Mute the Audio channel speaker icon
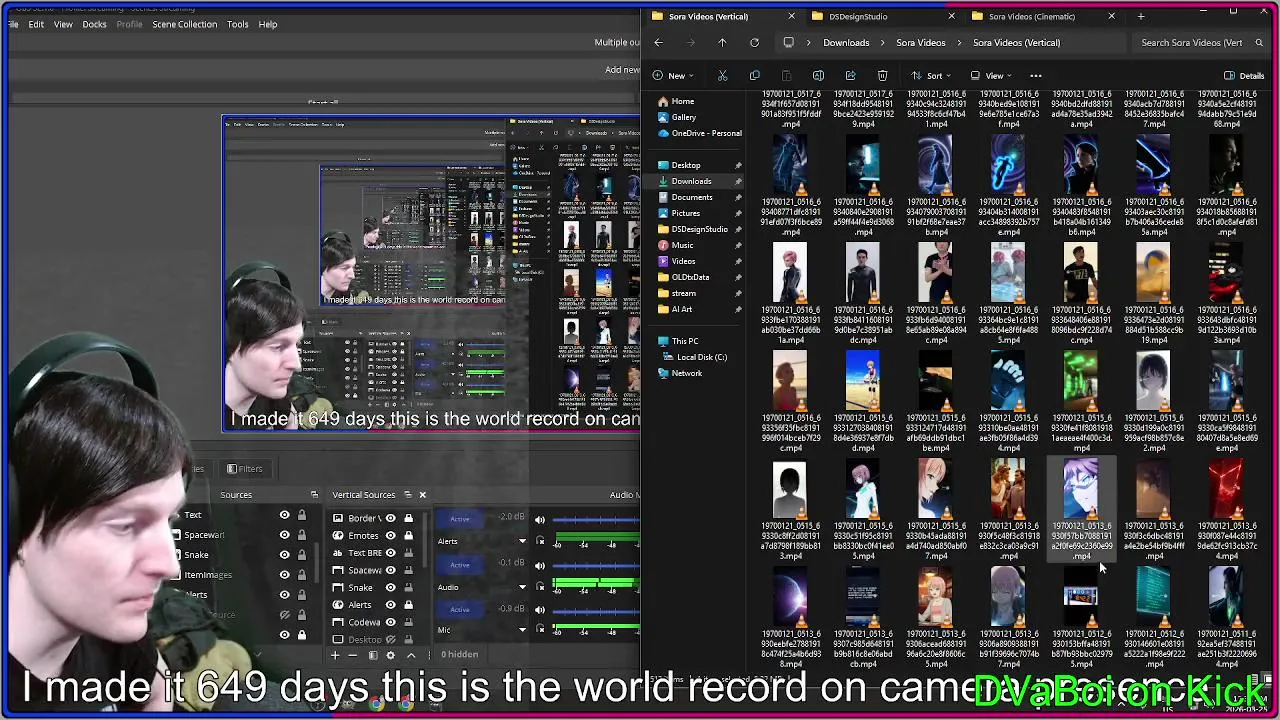 540,565
